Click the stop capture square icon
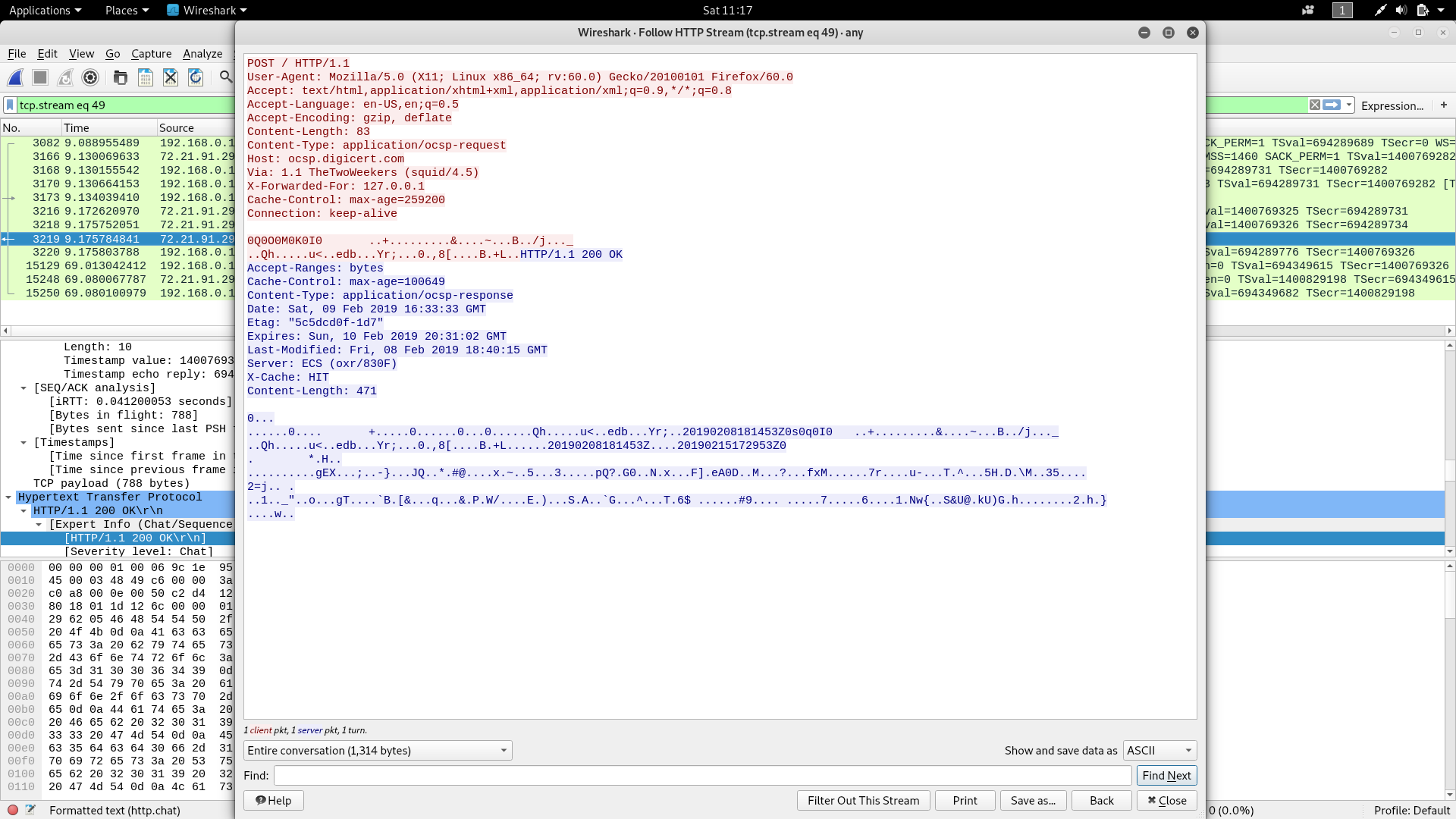Screen dimensions: 1456x819 point(40,77)
